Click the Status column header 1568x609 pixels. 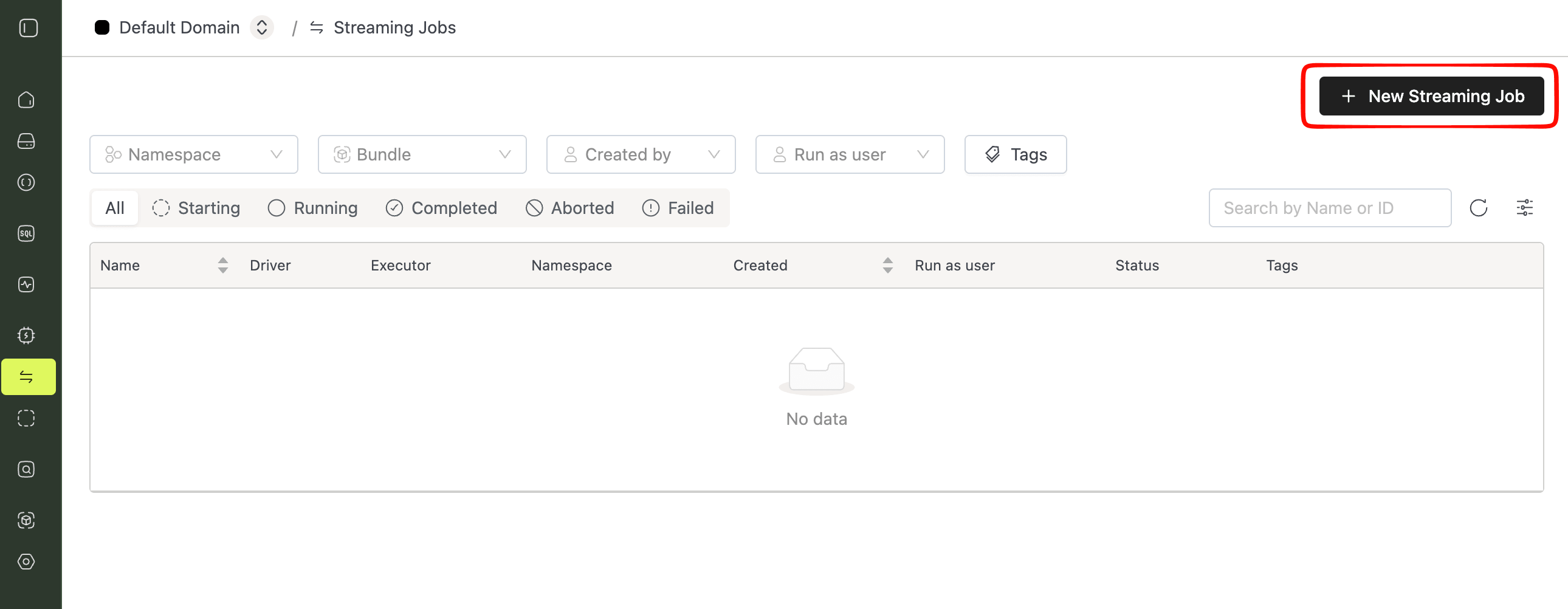click(x=1137, y=265)
